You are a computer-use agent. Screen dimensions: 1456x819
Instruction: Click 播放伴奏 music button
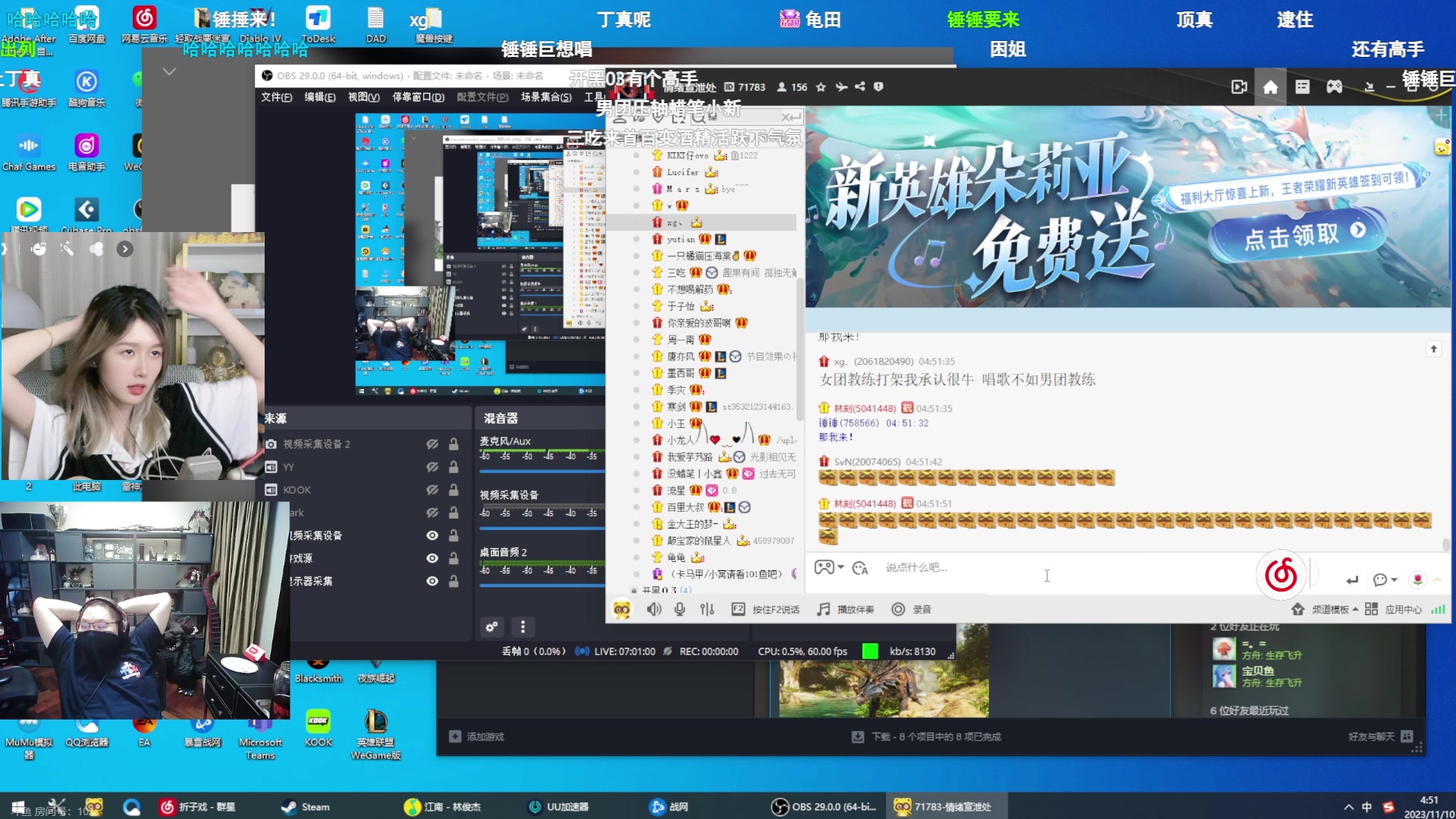pos(846,610)
